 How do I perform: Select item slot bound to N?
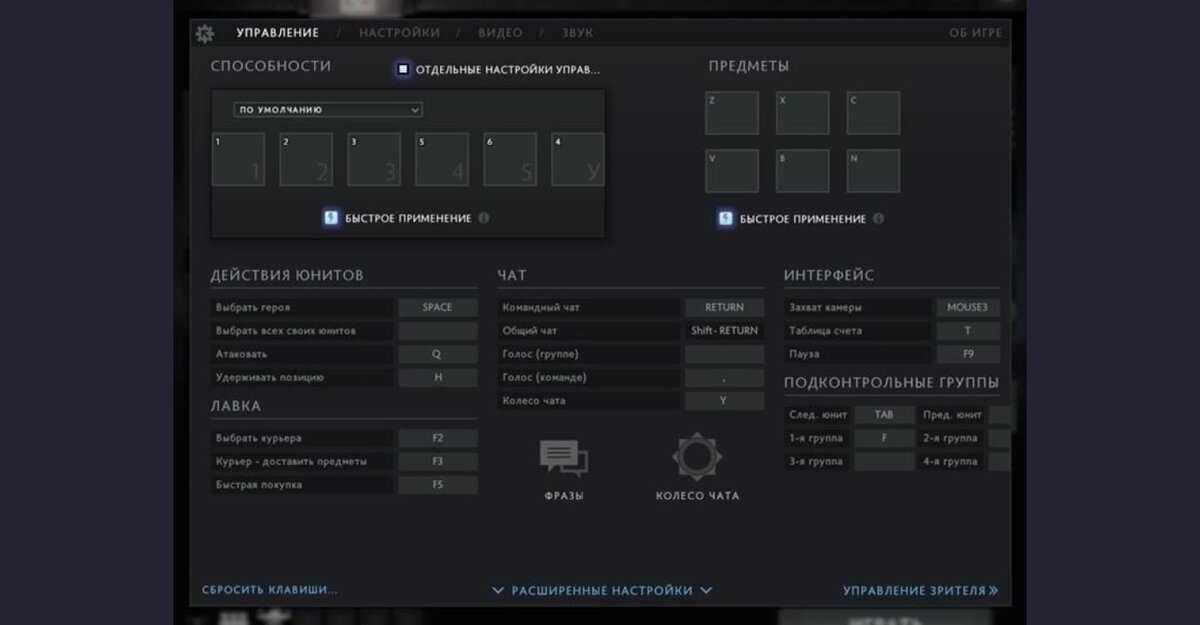873,171
